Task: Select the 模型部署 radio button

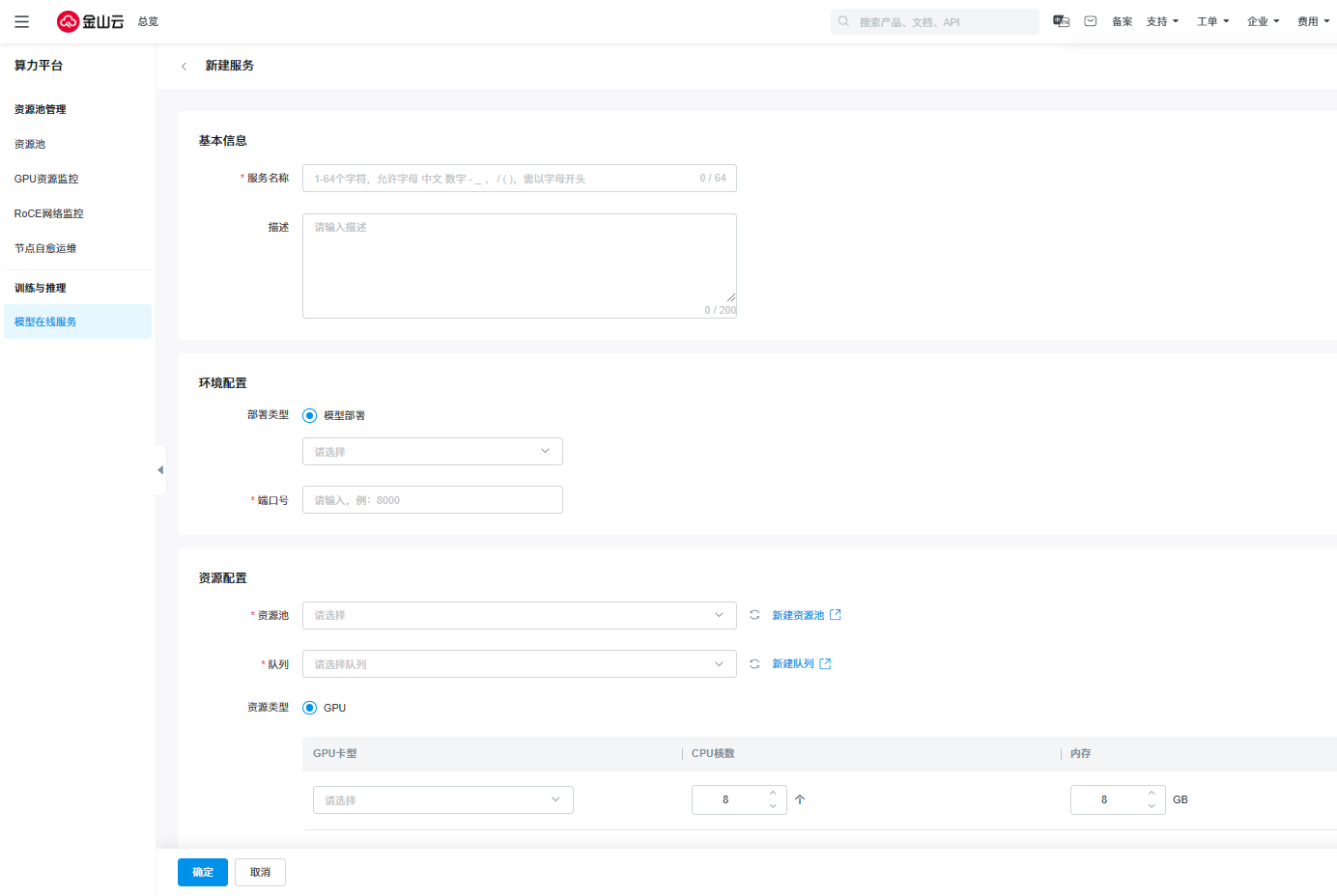Action: tap(310, 416)
